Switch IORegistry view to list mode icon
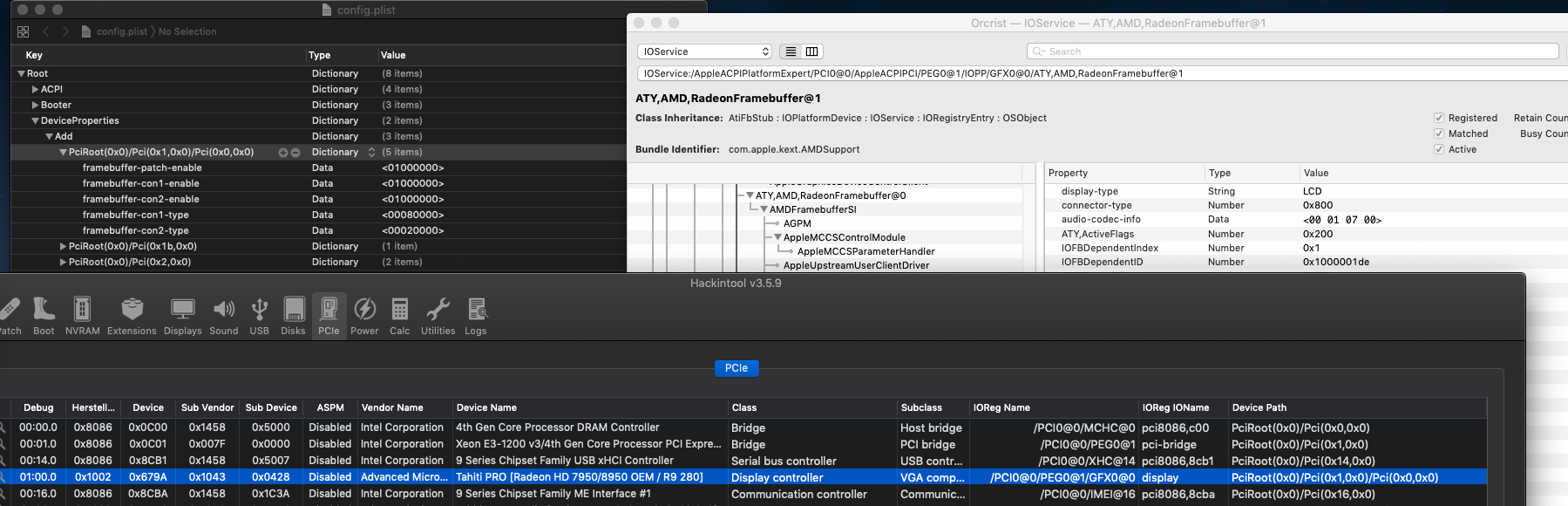1568x506 pixels. click(791, 51)
